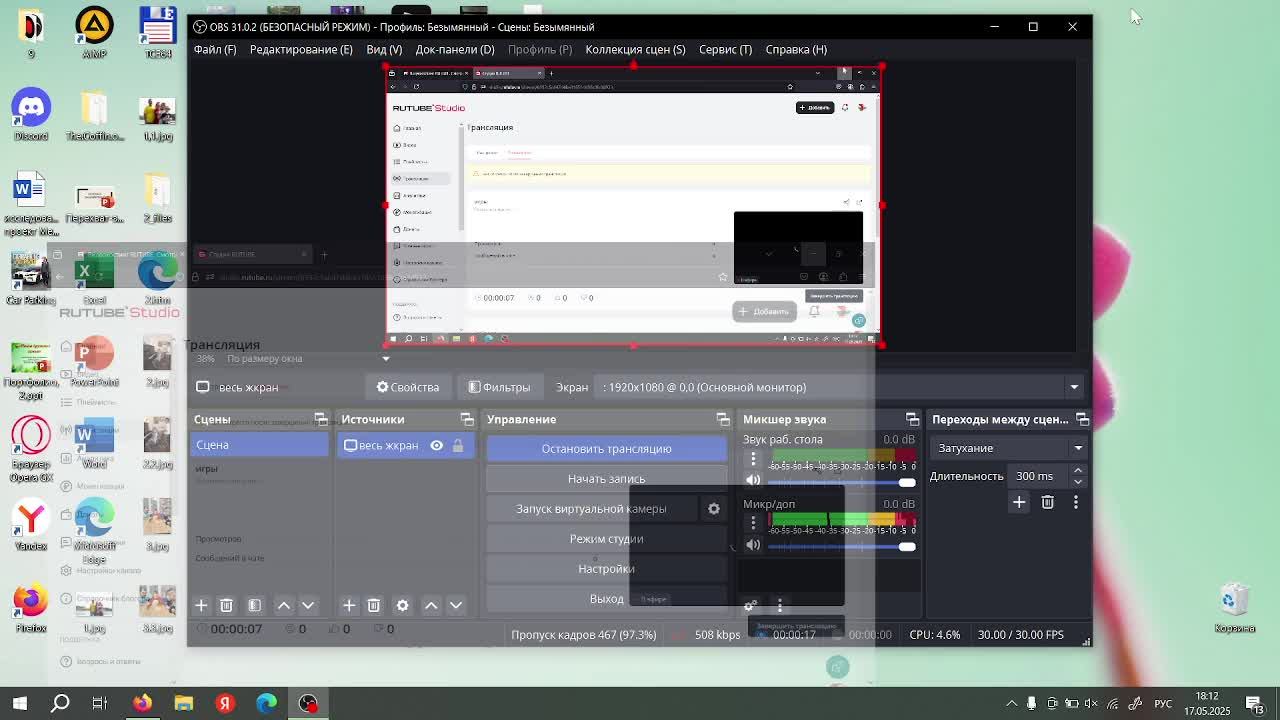Toggle the lock on весь экран source
The width and height of the screenshot is (1280, 720).
458,446
